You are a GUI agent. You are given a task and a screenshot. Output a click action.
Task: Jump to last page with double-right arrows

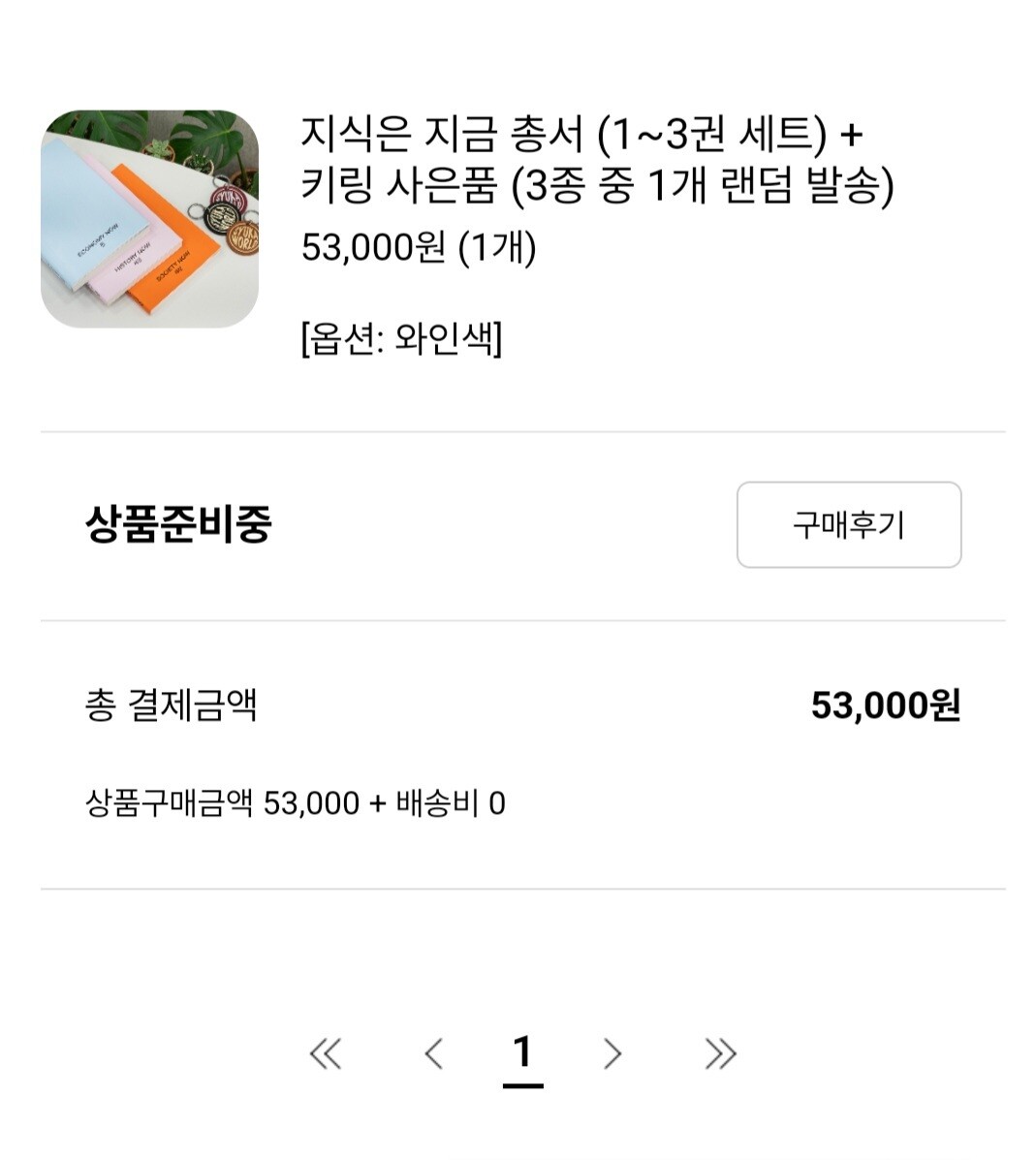coord(721,1054)
